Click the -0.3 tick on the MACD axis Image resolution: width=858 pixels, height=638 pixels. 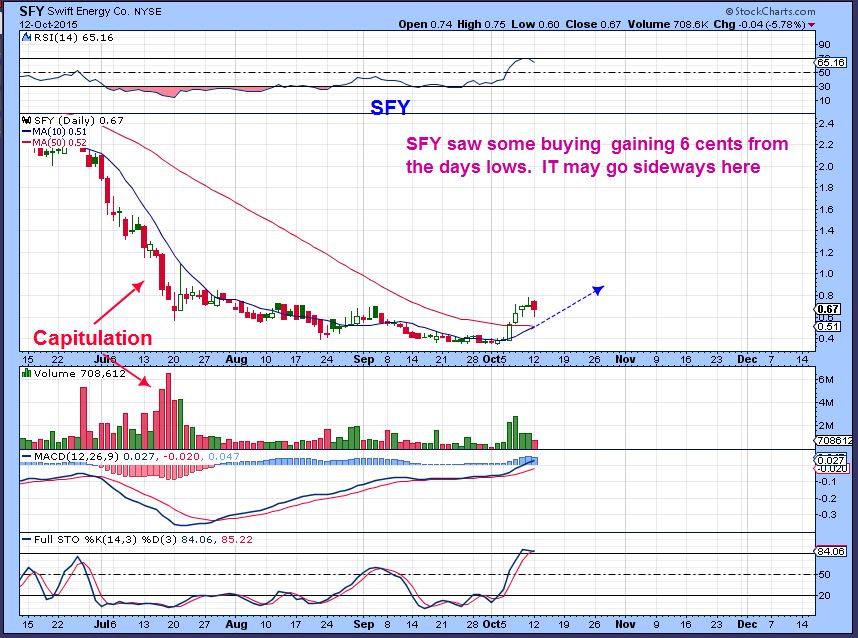tap(828, 515)
